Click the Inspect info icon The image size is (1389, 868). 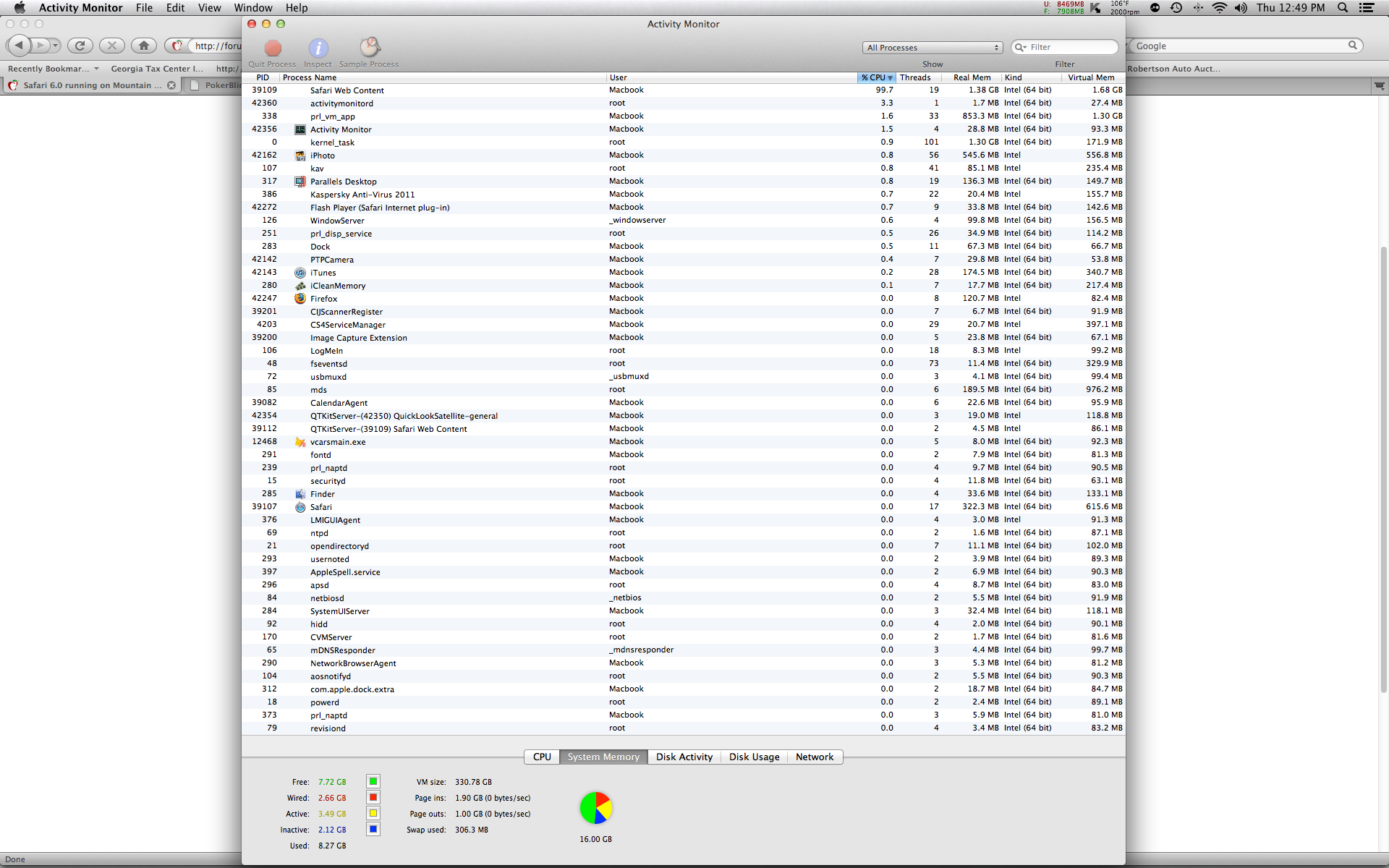(318, 48)
